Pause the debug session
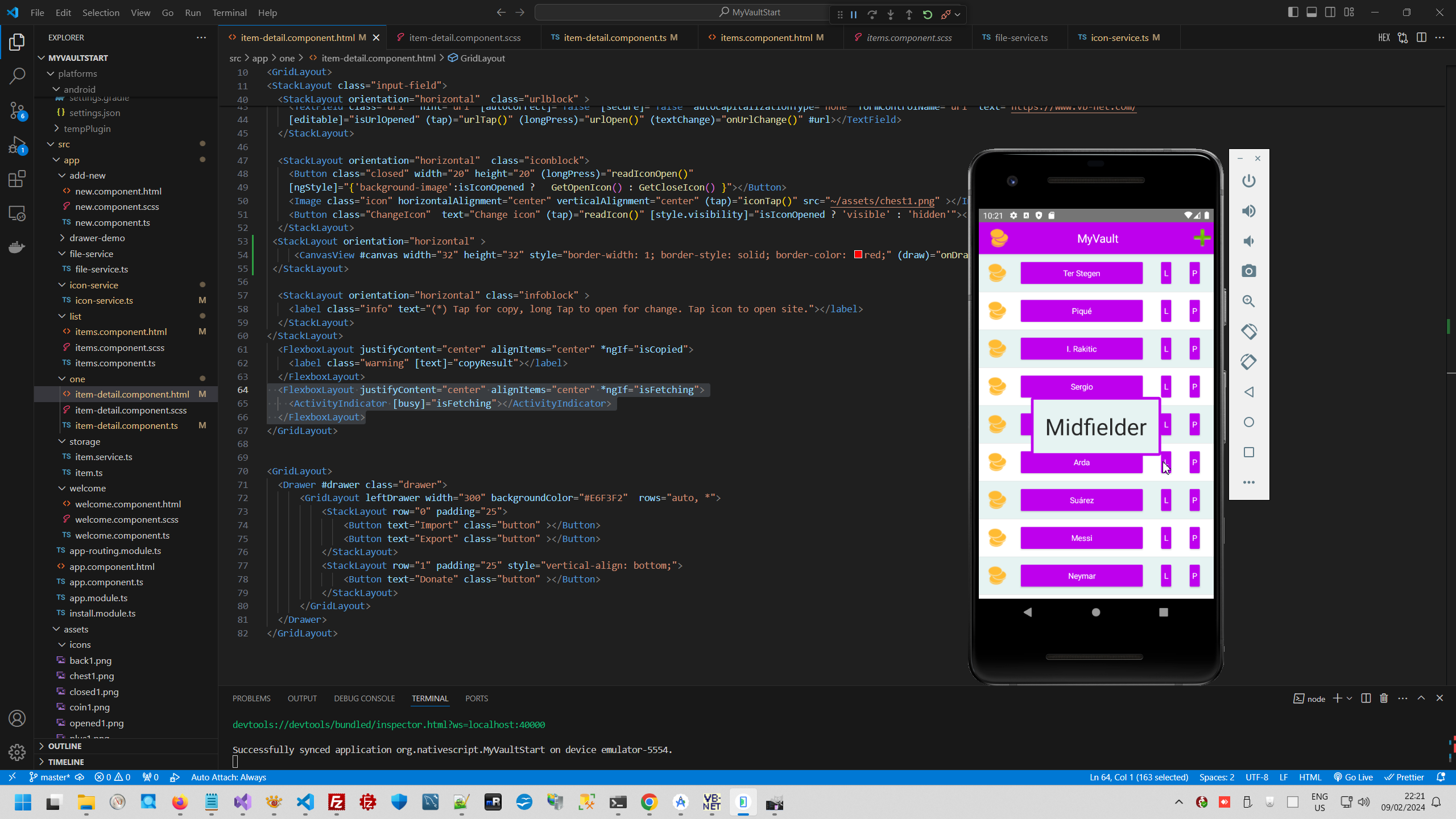The height and width of the screenshot is (819, 1456). click(x=853, y=14)
